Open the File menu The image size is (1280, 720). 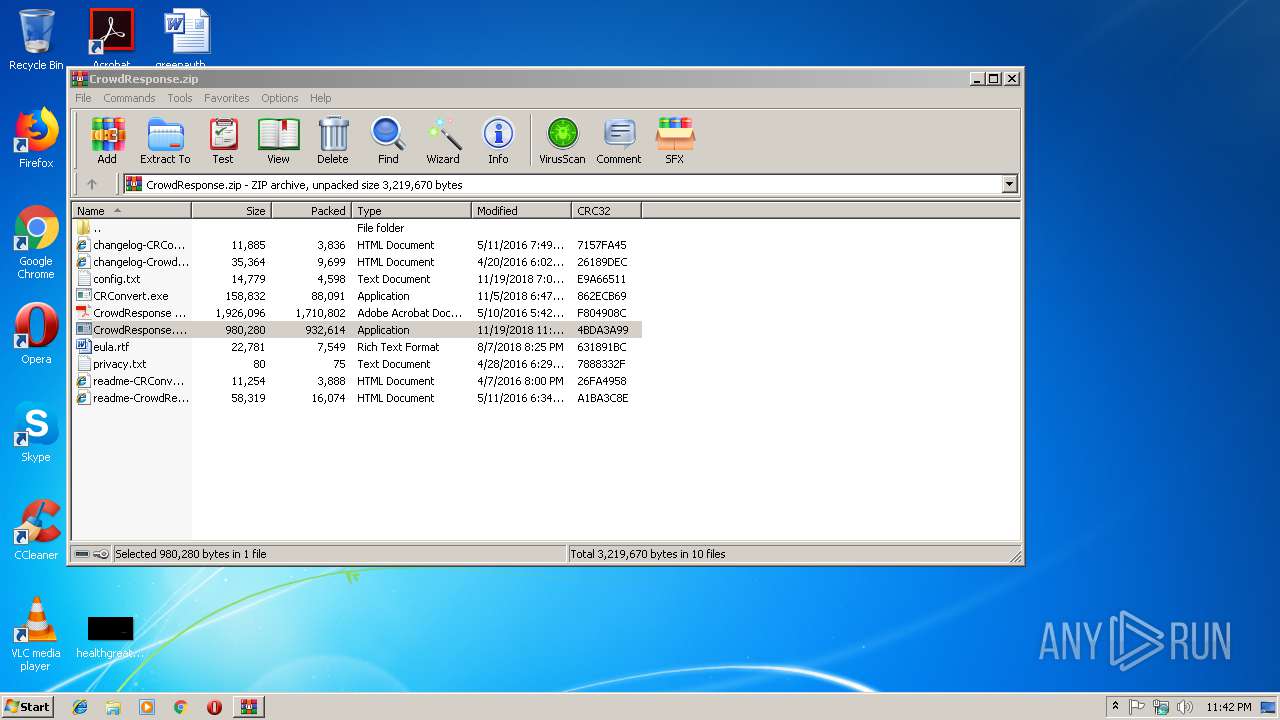tap(83, 98)
